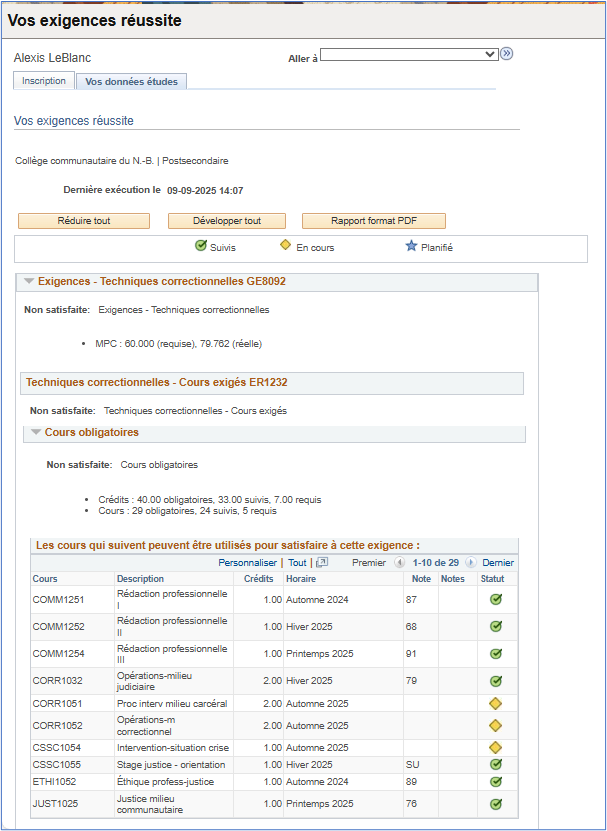
Task: Show the next rows with the right arrow
Action: (471, 563)
